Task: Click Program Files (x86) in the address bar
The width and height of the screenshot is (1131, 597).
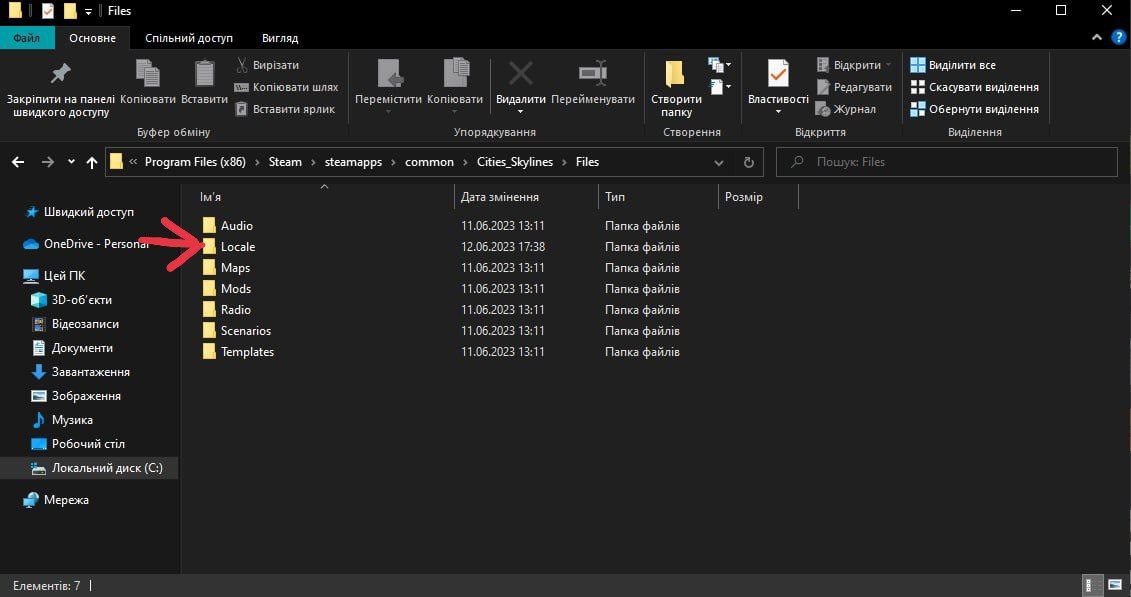Action: [195, 162]
